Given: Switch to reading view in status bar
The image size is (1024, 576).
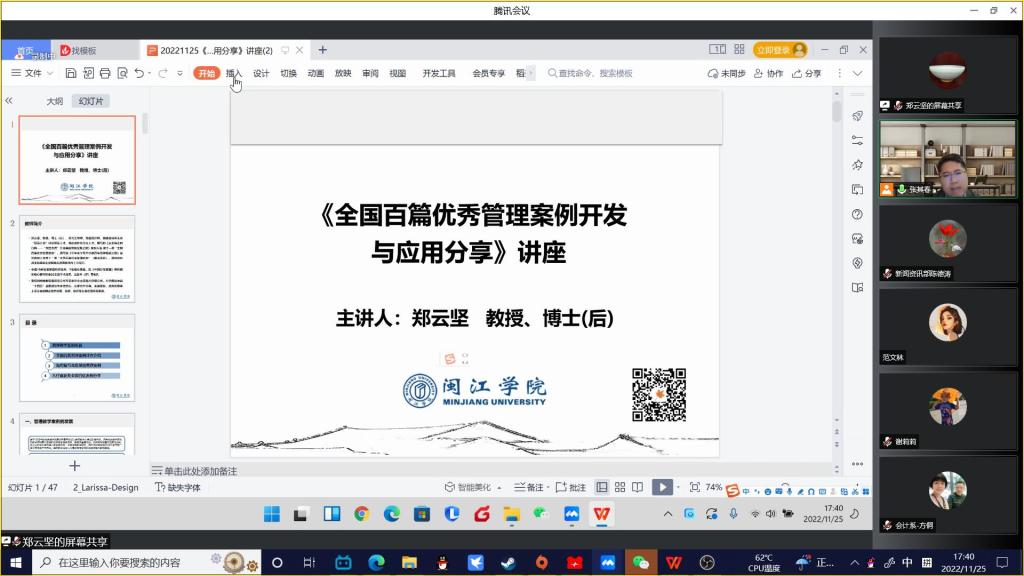Looking at the screenshot, I should (637, 487).
